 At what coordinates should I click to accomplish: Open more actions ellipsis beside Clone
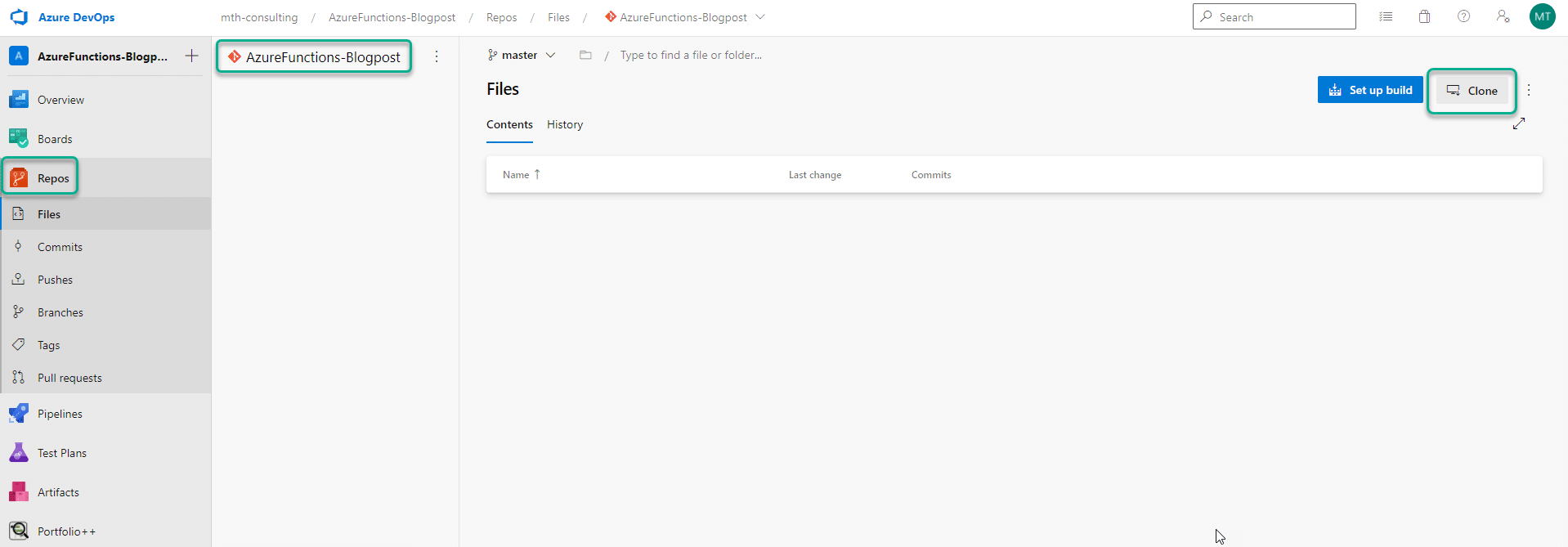point(1529,90)
